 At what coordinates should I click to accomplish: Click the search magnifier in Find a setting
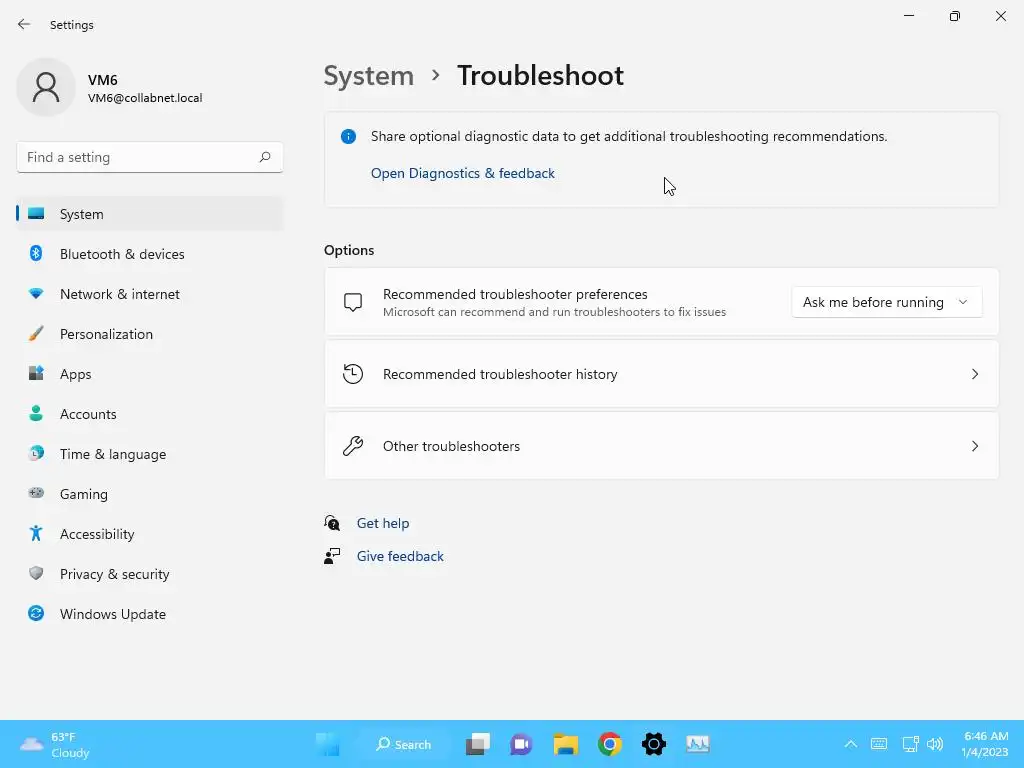tap(264, 157)
